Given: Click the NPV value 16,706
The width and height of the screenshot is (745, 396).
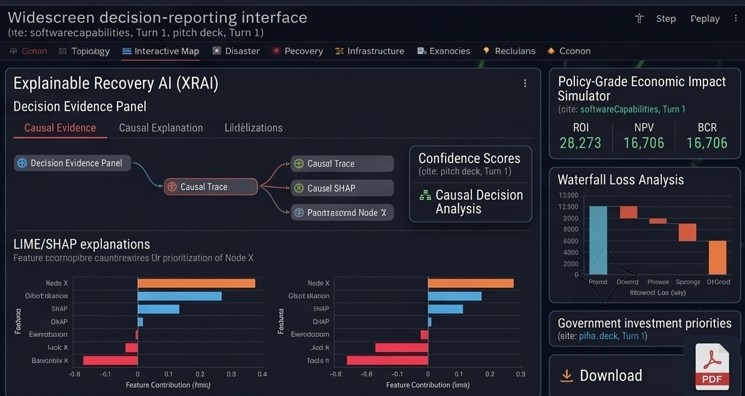Looking at the screenshot, I should tap(644, 143).
